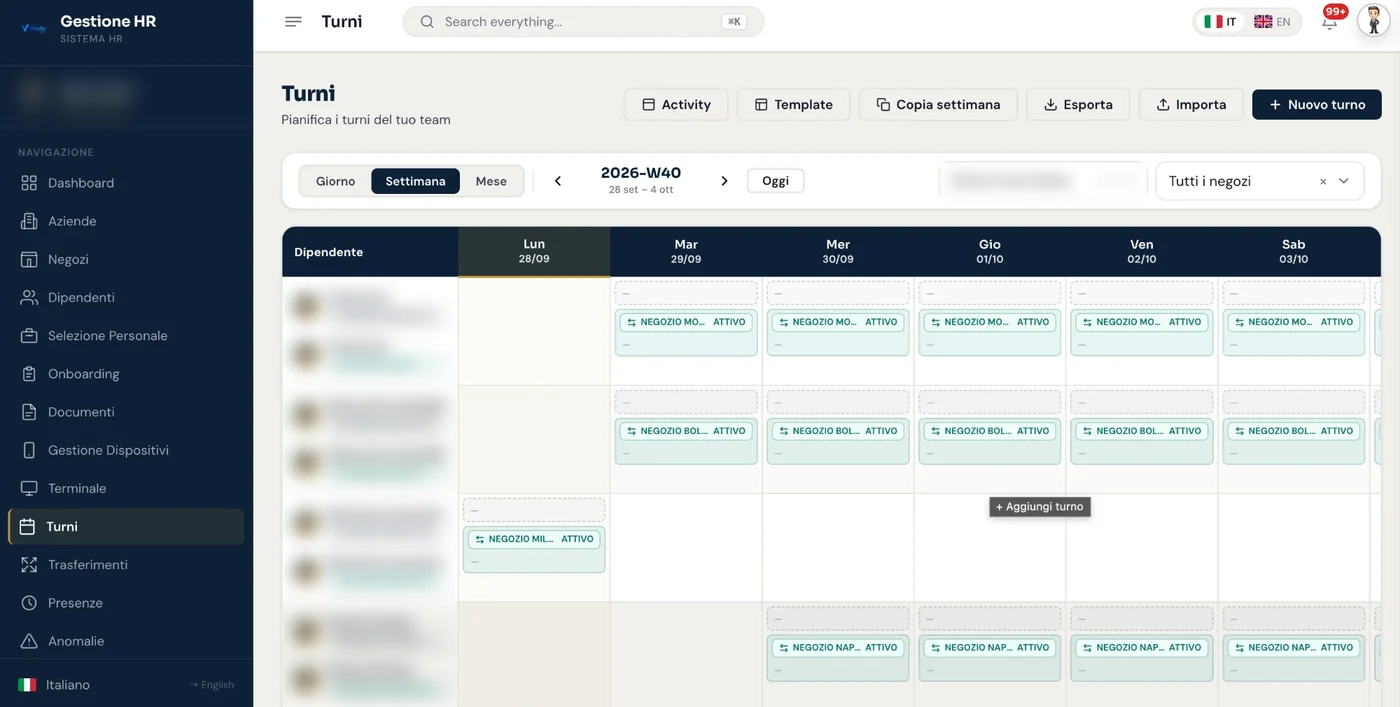This screenshot has height=707, width=1400.
Task: Click the Documenti file icon
Action: (x=28, y=412)
